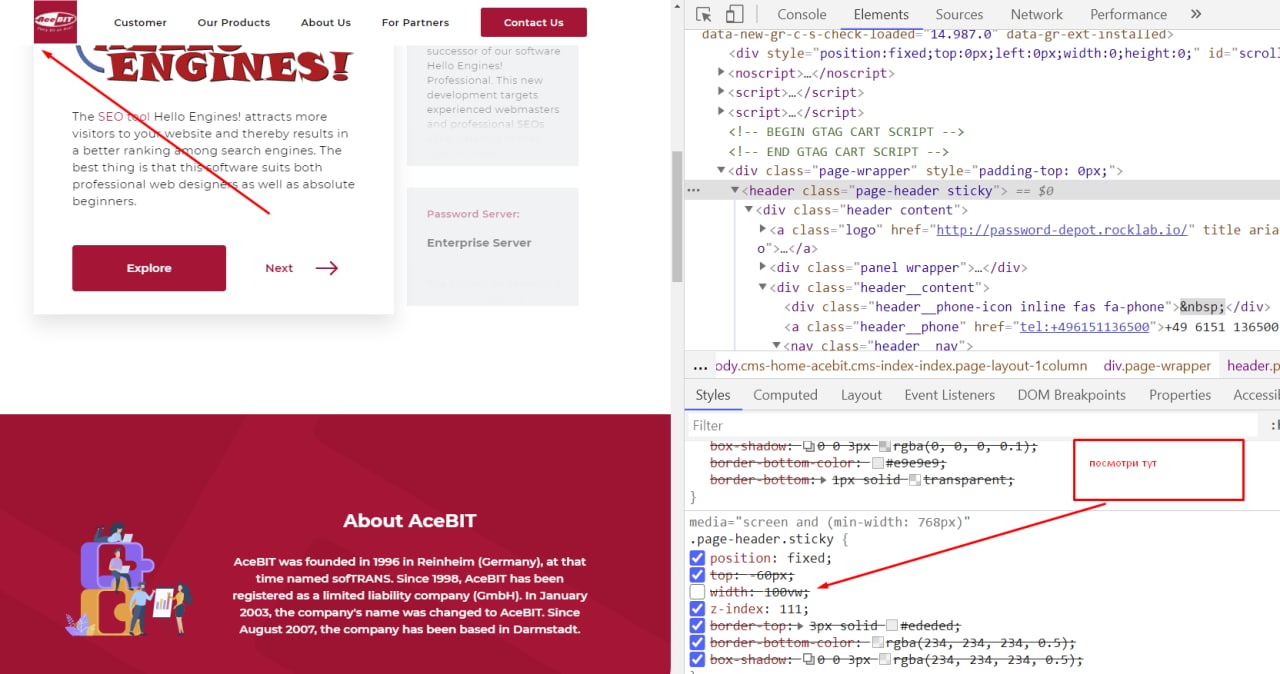The image size is (1280, 674).
Task: Open For Partners in the site navigation
Action: click(x=415, y=22)
